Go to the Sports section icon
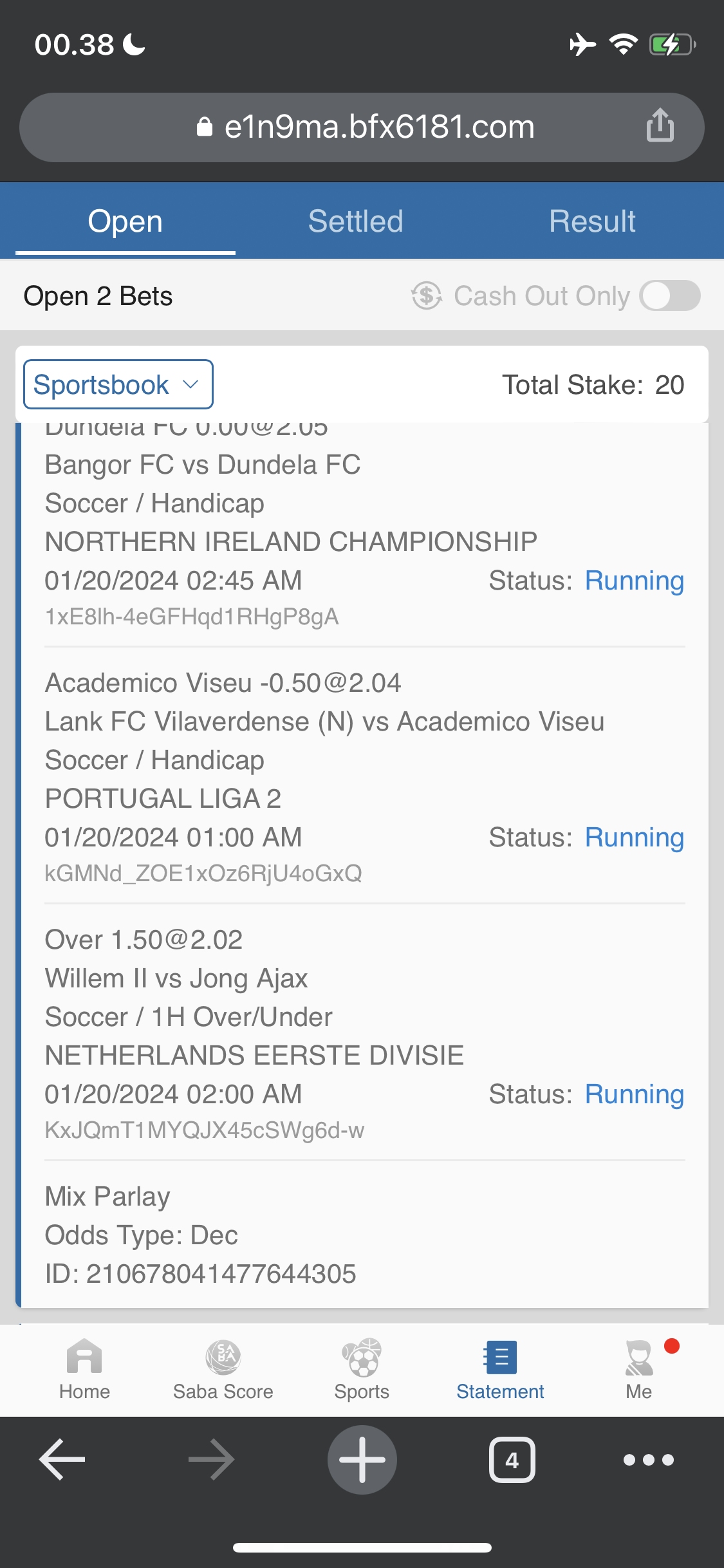The image size is (724, 1568). point(362,1357)
